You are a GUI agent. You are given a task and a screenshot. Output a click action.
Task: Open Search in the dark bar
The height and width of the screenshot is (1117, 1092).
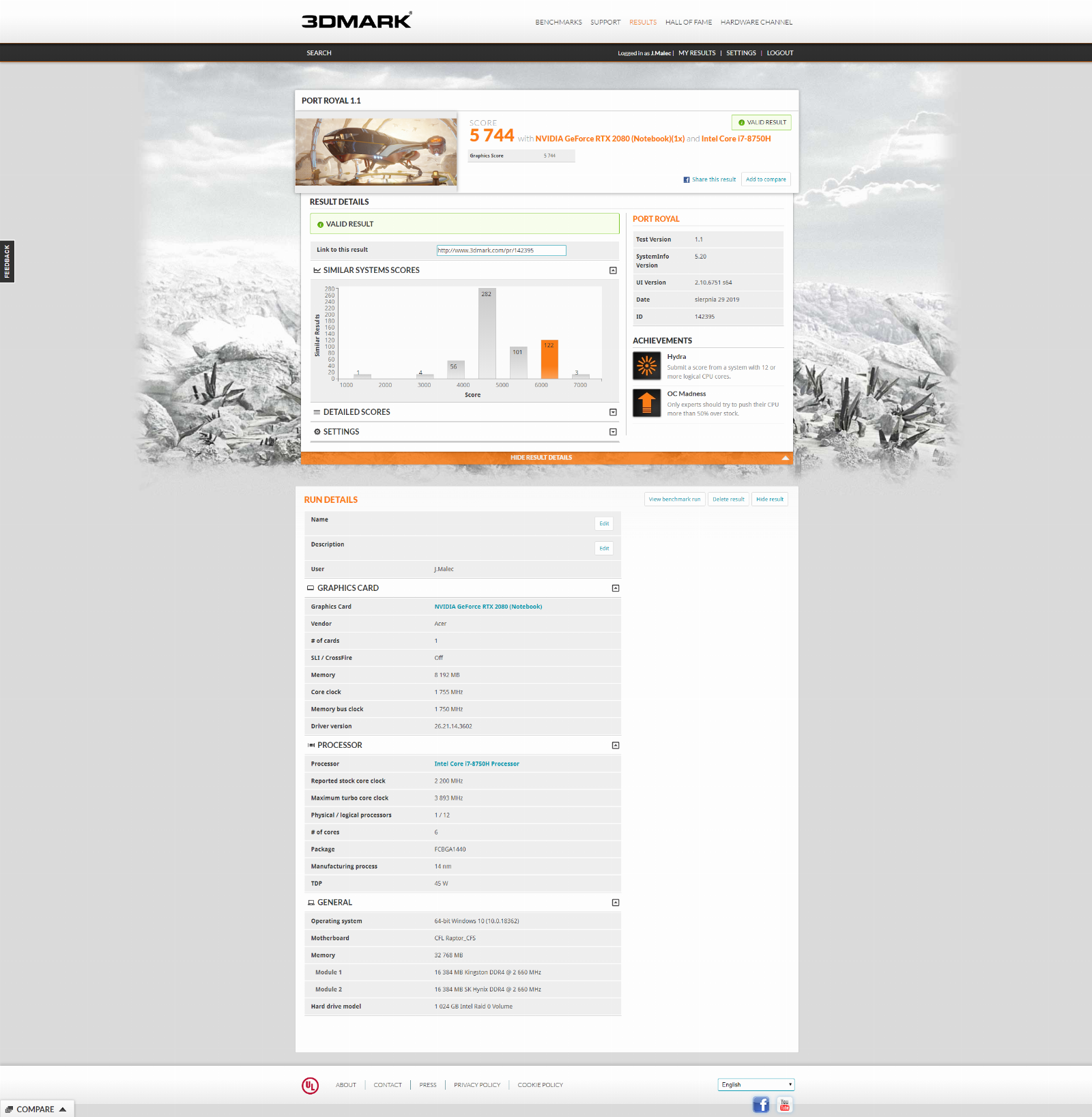(x=319, y=53)
